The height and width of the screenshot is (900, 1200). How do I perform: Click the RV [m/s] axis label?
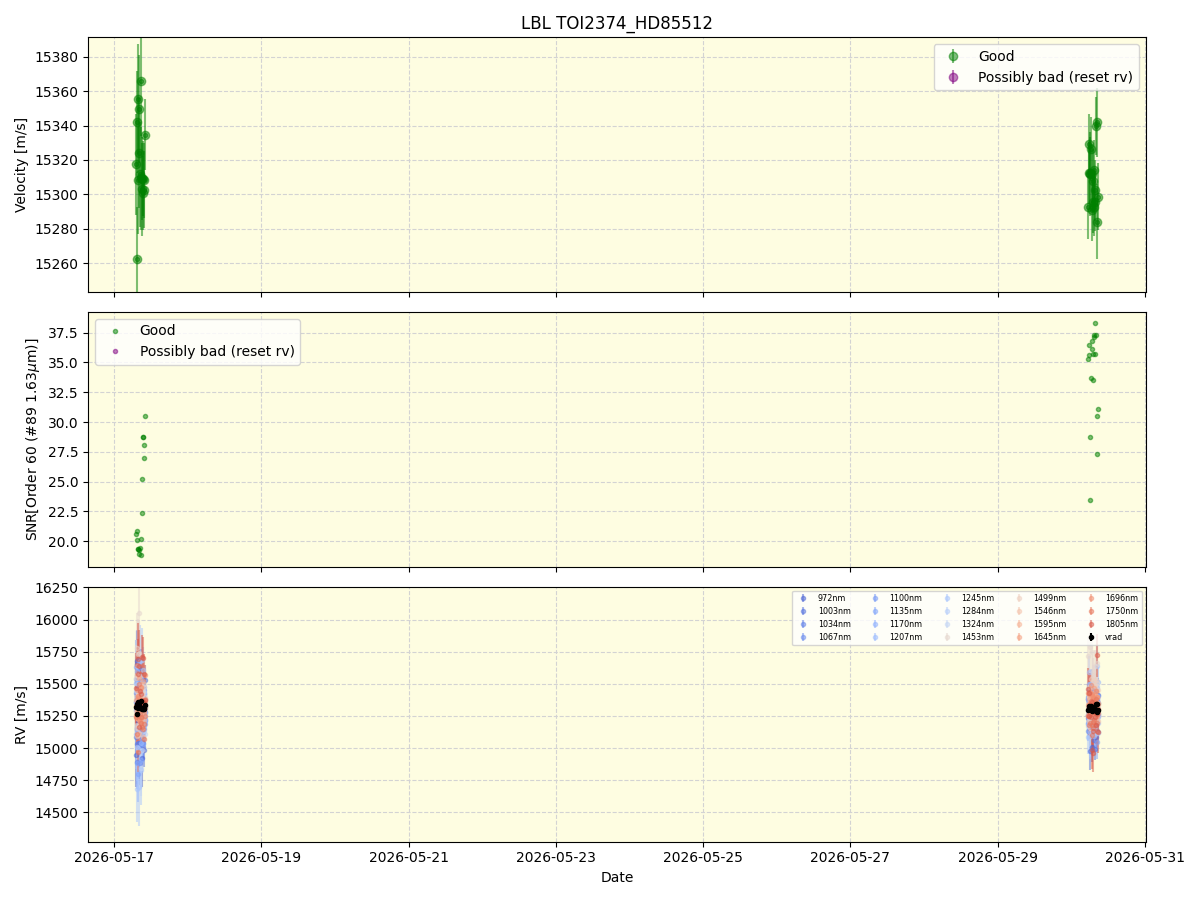click(21, 715)
